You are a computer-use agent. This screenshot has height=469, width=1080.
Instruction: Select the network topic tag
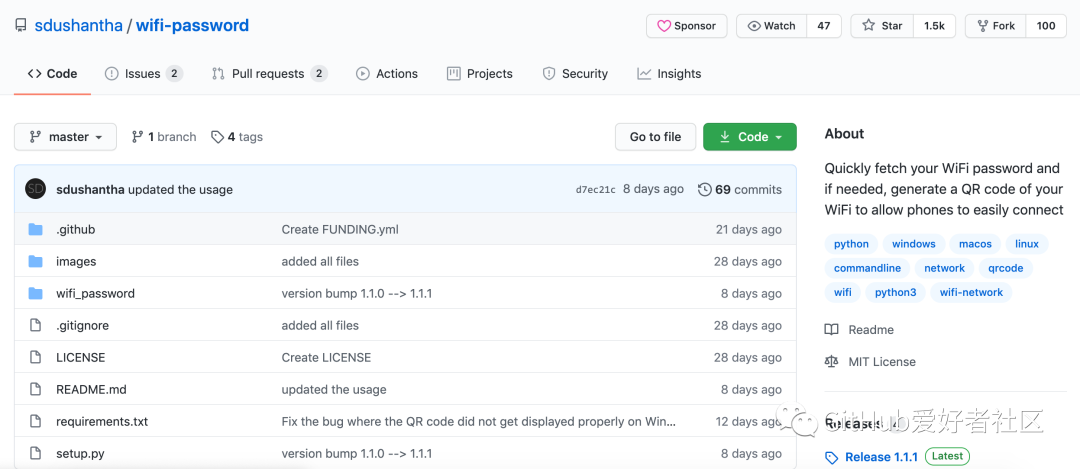pos(944,268)
